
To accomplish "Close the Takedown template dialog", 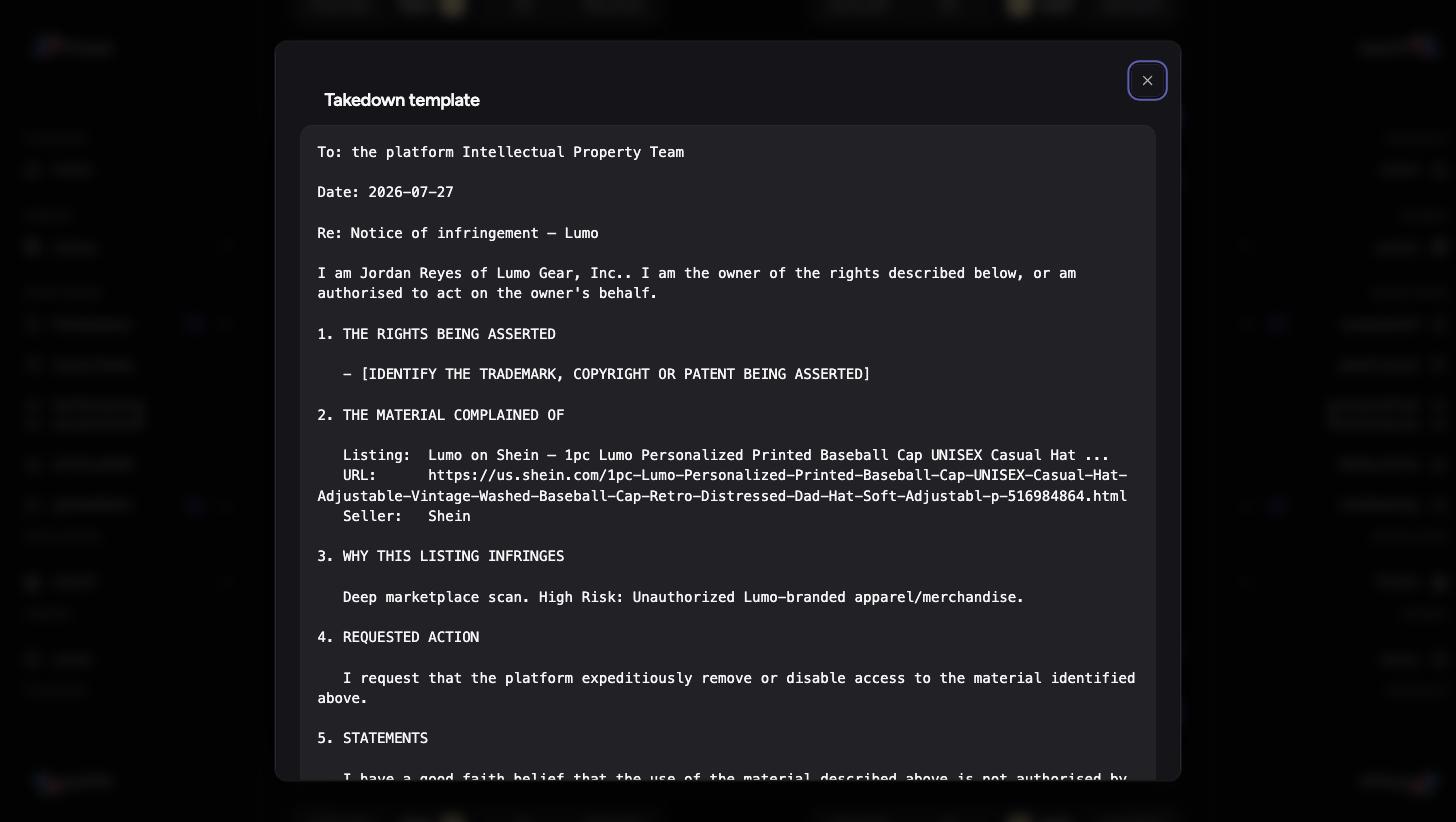I will pos(1147,81).
